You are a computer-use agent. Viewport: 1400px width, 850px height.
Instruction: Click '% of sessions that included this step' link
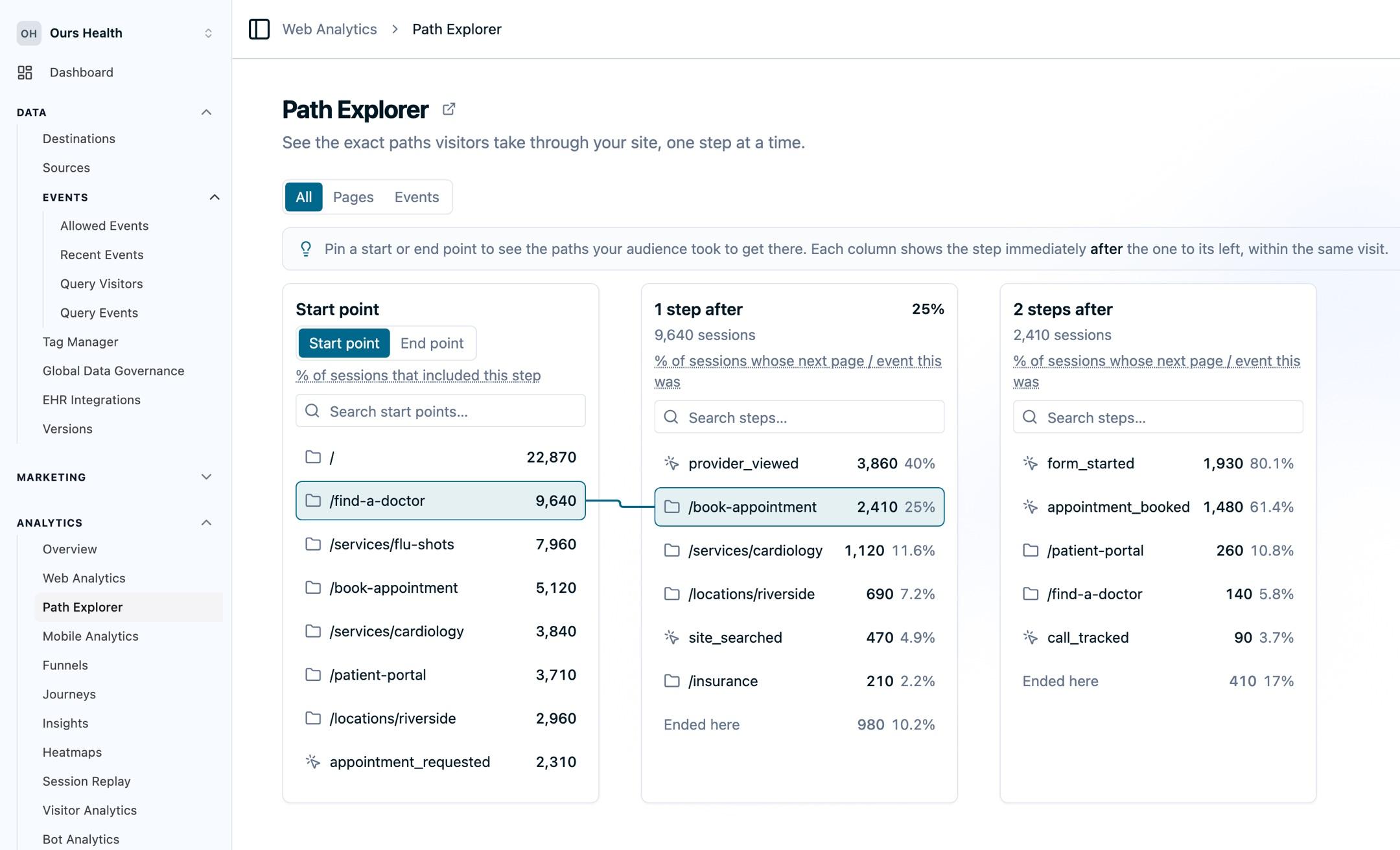click(418, 375)
